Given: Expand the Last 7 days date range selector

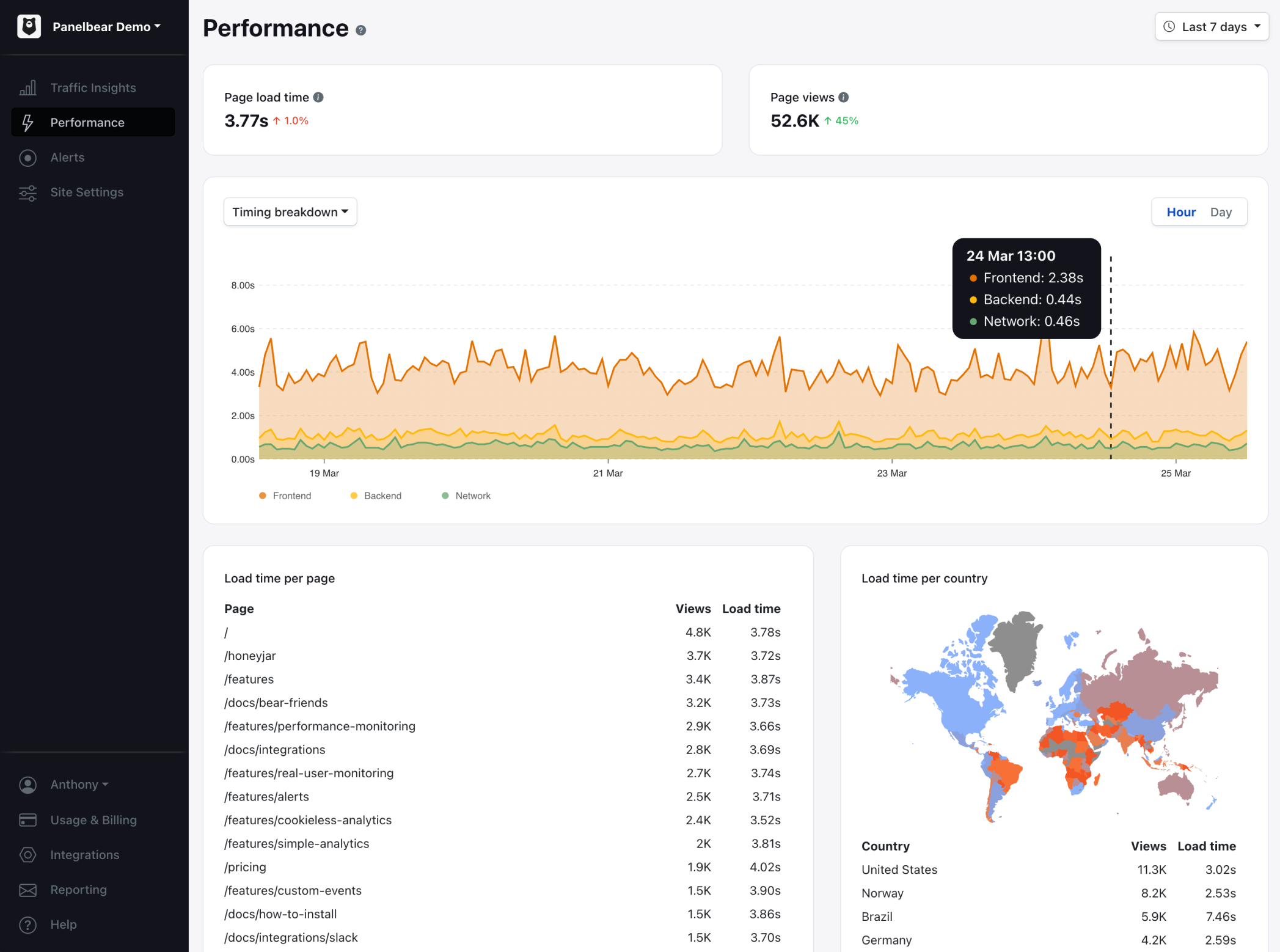Looking at the screenshot, I should [1212, 27].
